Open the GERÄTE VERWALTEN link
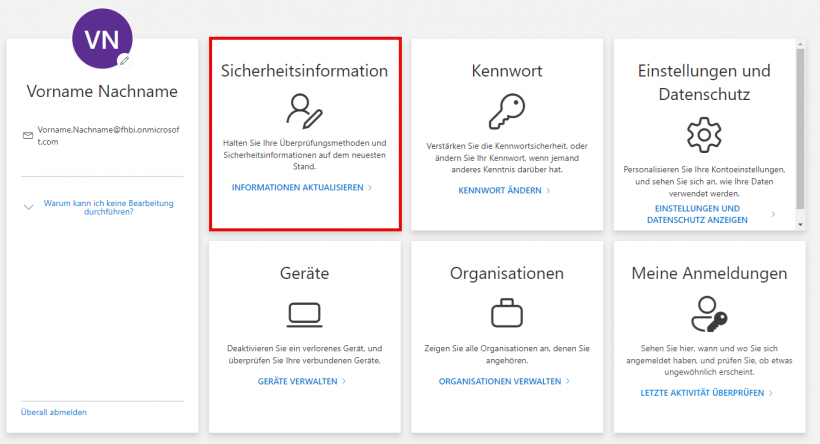This screenshot has width=820, height=444. tap(297, 381)
